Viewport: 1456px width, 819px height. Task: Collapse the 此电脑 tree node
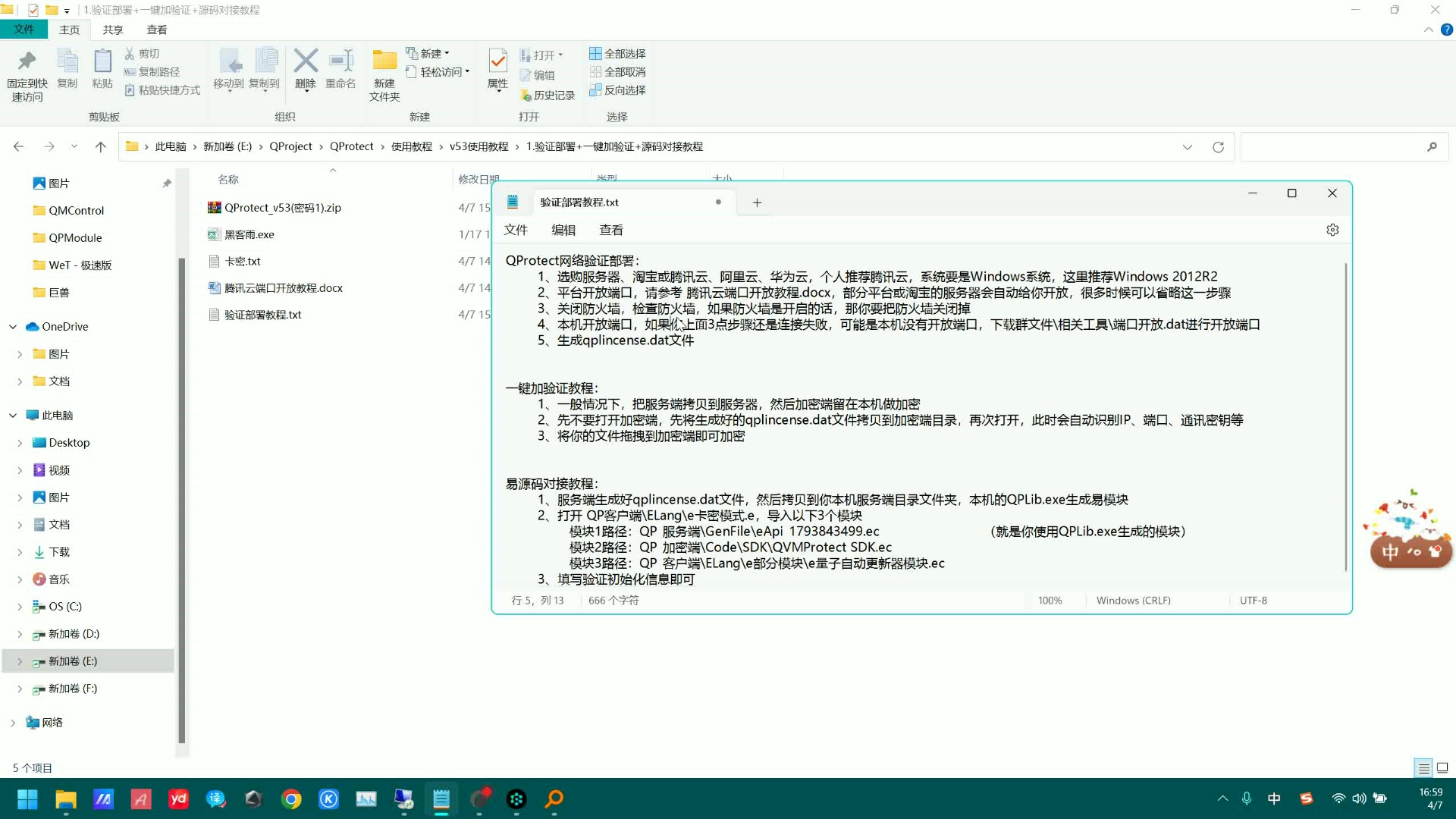13,416
